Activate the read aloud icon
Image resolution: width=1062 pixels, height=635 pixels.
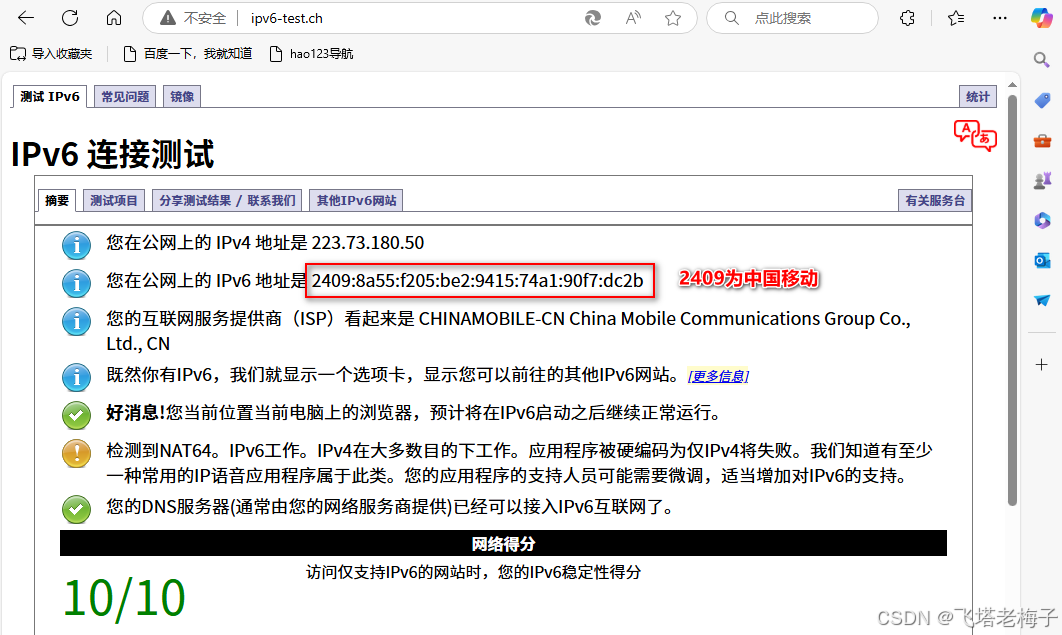[633, 18]
